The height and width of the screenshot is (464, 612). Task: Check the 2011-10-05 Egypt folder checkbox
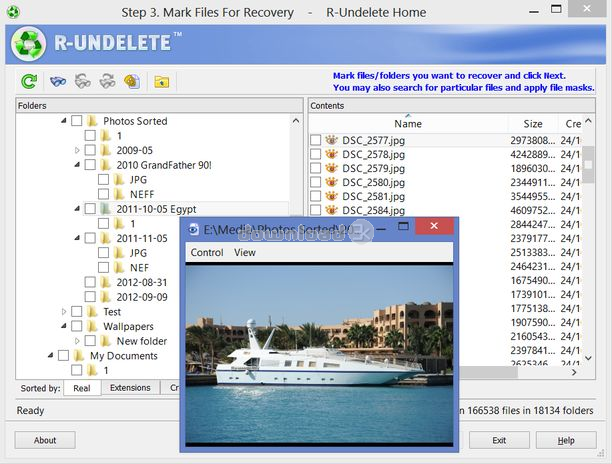pos(90,209)
